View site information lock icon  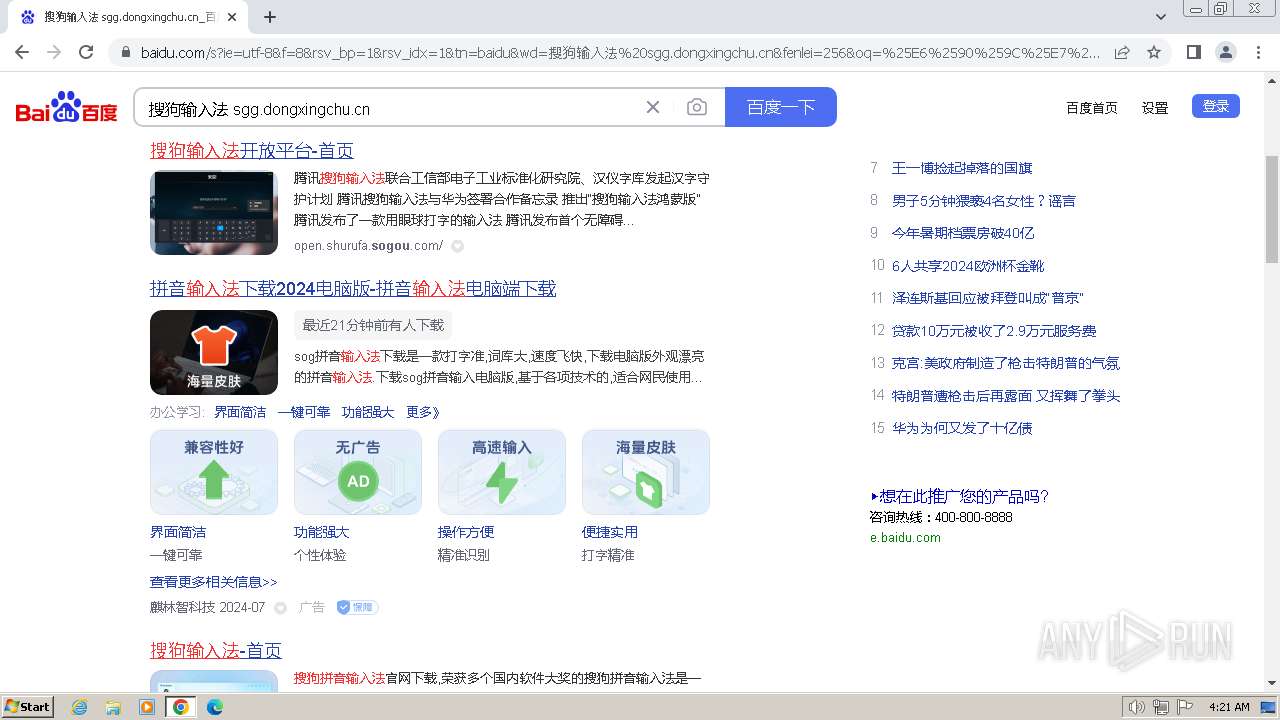(125, 52)
